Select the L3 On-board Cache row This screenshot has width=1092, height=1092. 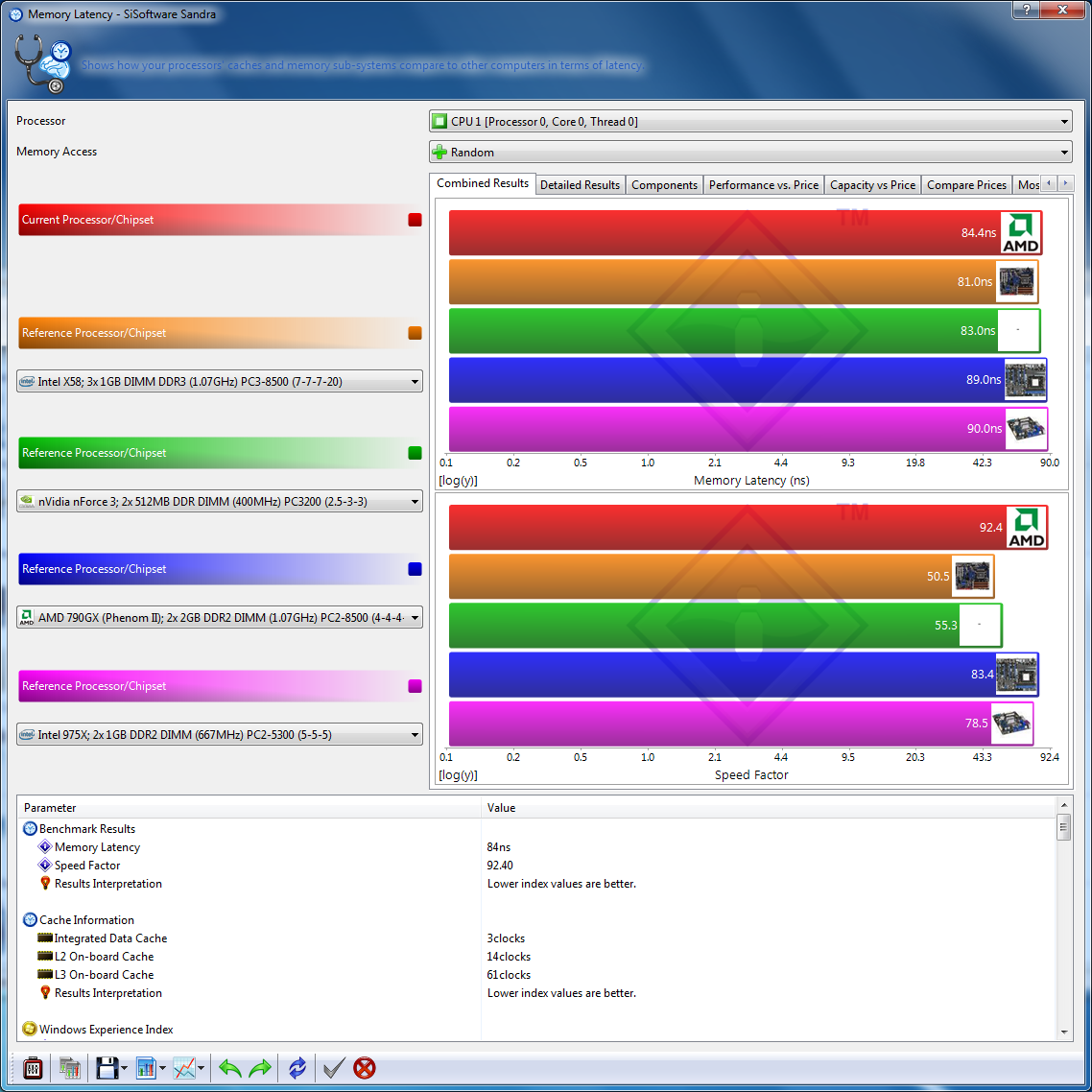(537, 974)
